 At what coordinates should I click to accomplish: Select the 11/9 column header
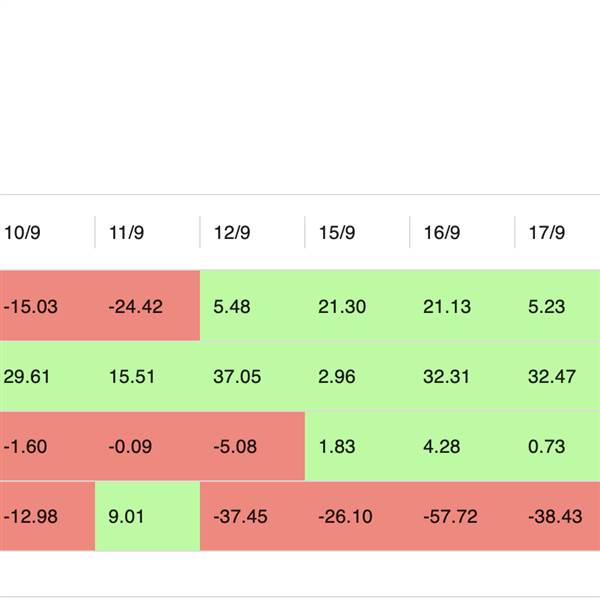(127, 233)
